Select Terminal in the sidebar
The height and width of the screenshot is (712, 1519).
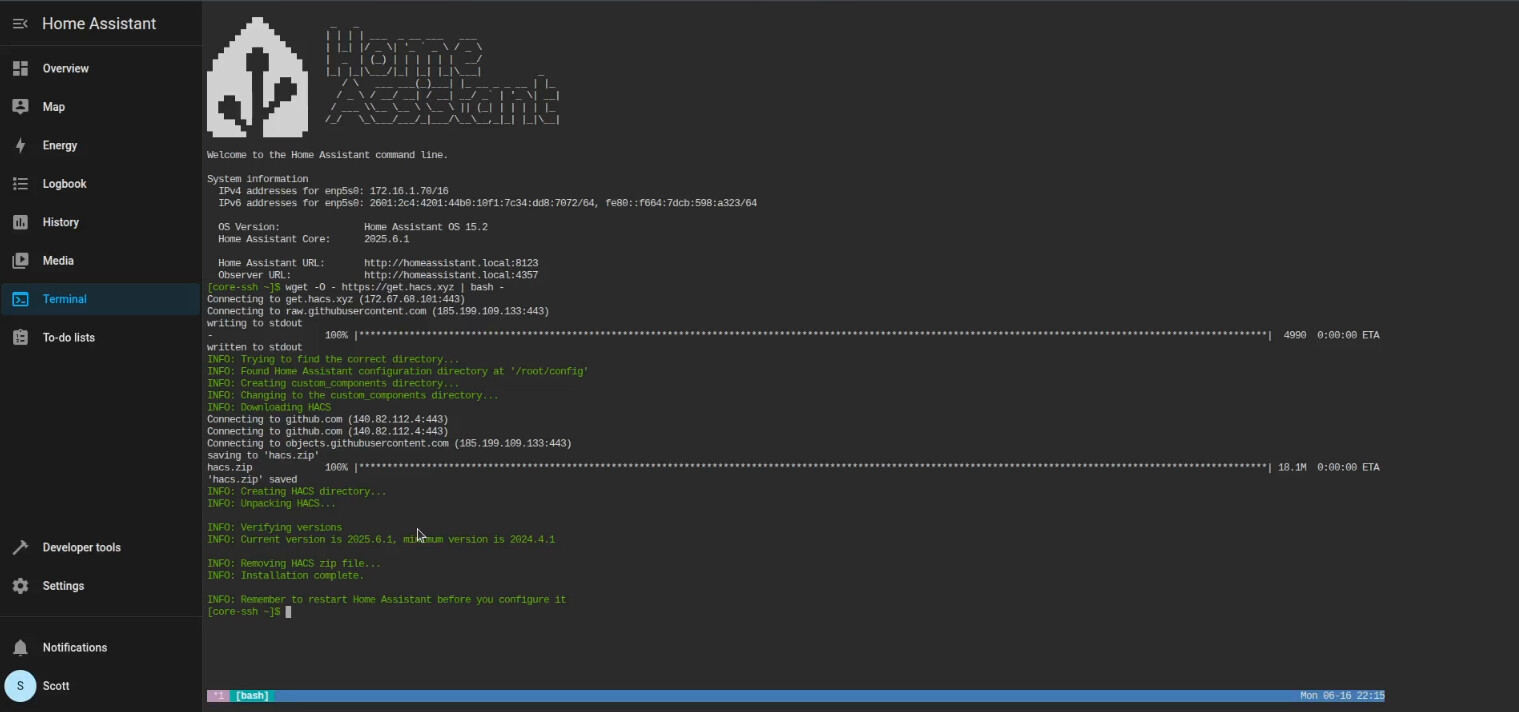pyautogui.click(x=101, y=299)
